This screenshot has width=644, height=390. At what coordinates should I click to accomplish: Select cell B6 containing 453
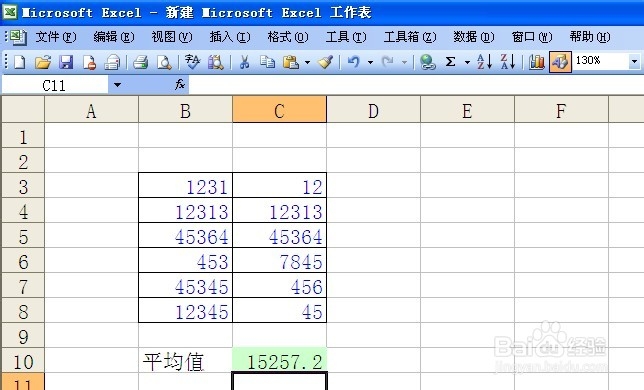[x=185, y=261]
